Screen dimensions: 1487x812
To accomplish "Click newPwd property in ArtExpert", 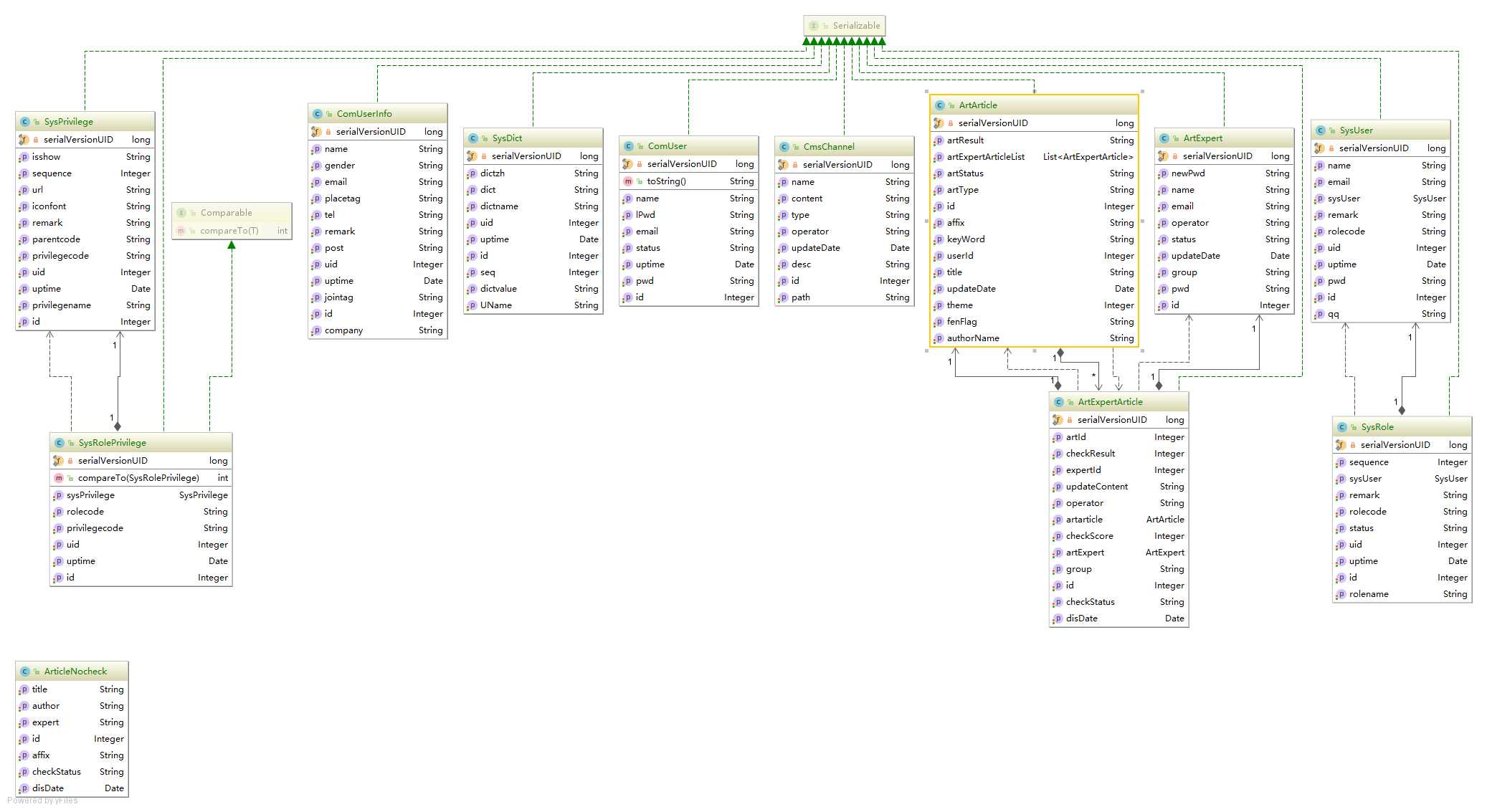I will pyautogui.click(x=1225, y=173).
